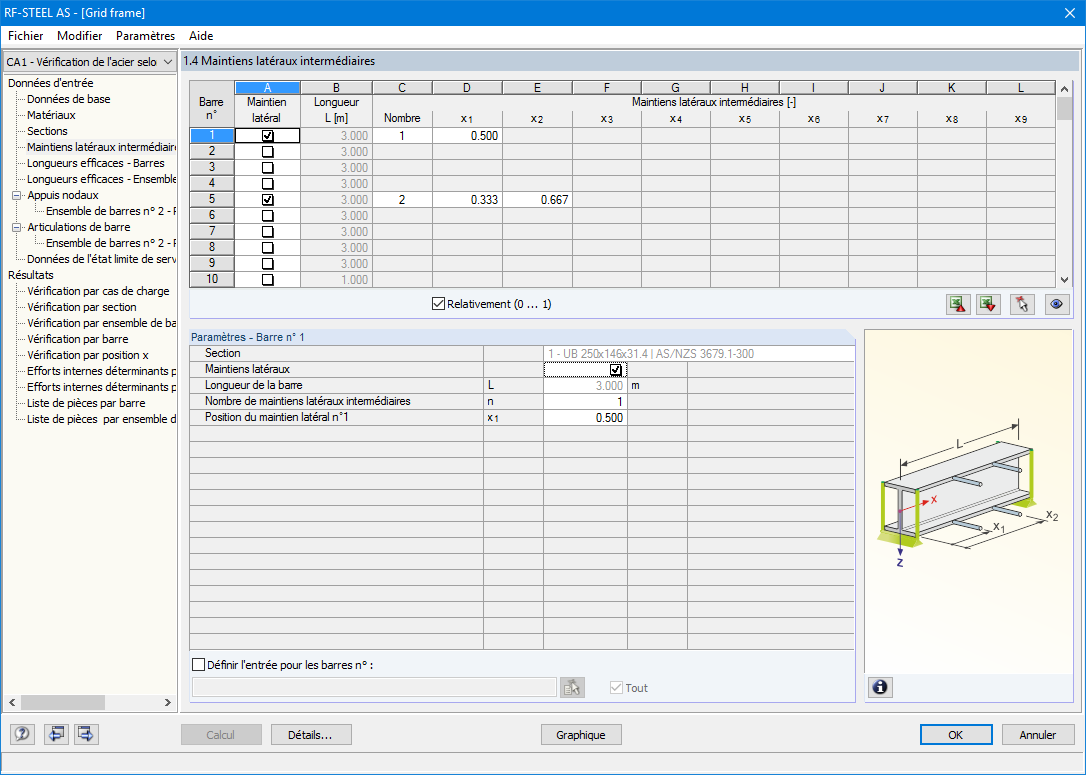1086x775 pixels.
Task: Select Vérification par position x
Action: 88,355
